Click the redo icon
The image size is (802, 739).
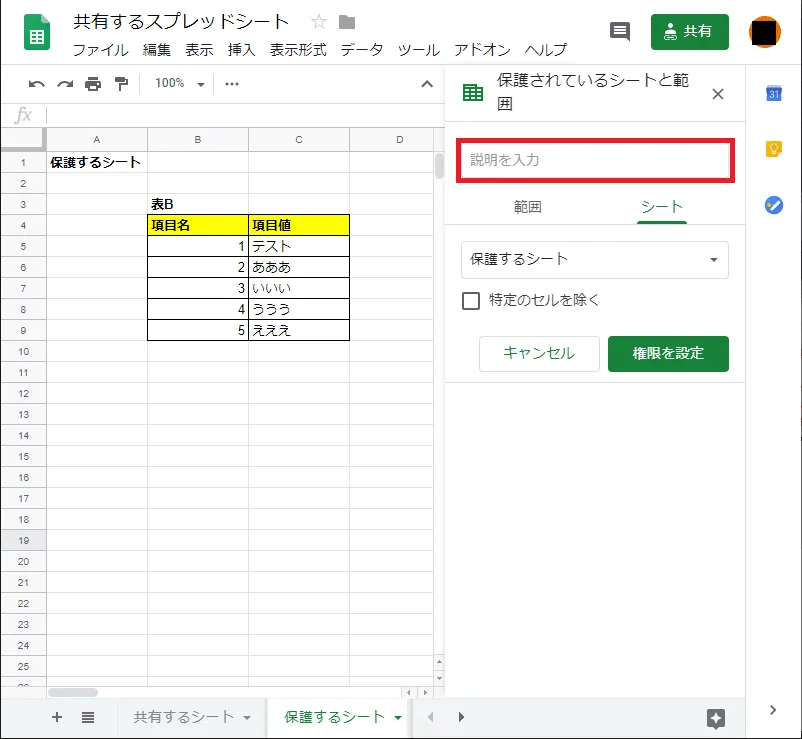pyautogui.click(x=65, y=84)
